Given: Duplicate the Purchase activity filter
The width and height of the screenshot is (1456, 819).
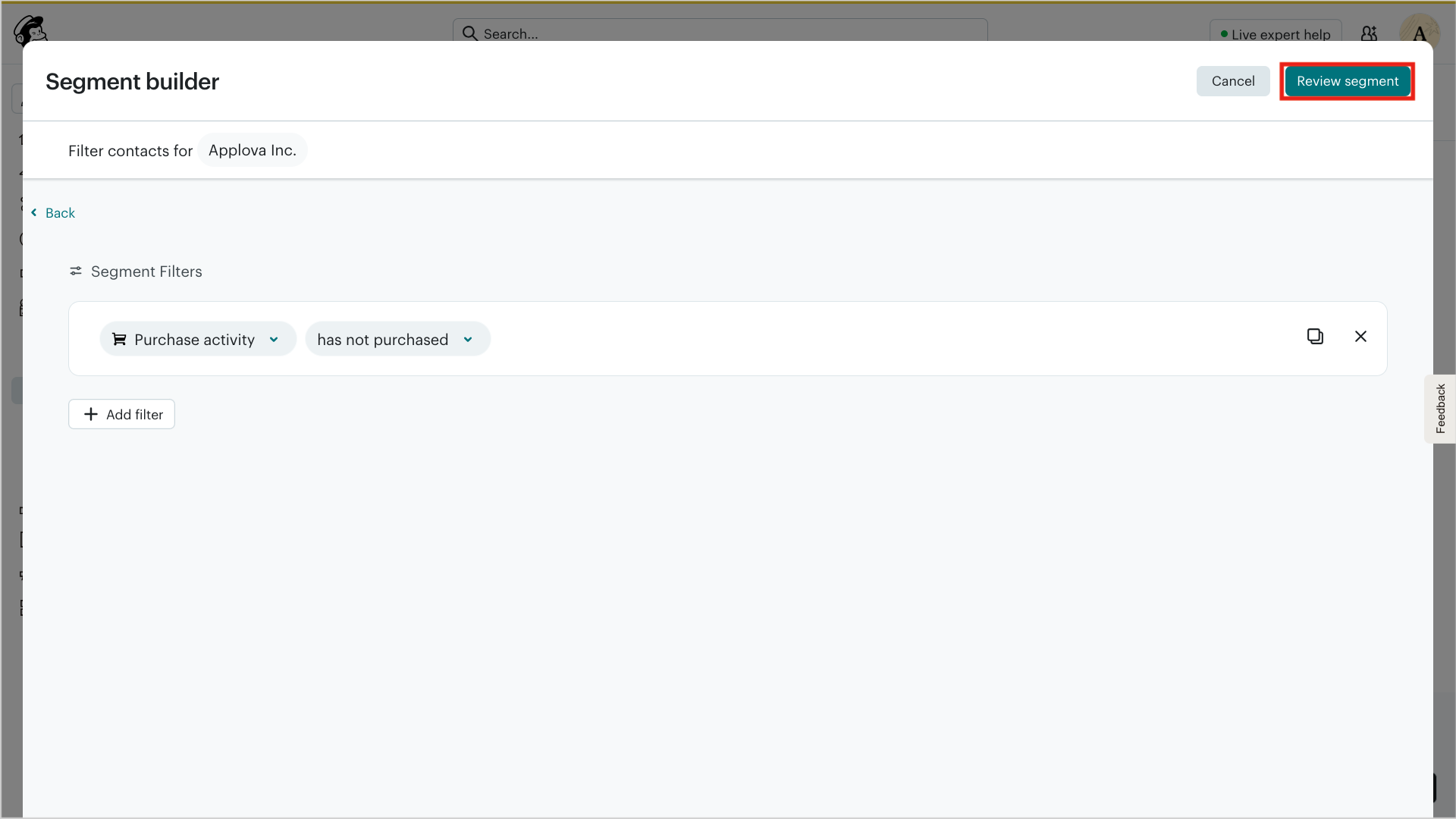Looking at the screenshot, I should (x=1315, y=337).
